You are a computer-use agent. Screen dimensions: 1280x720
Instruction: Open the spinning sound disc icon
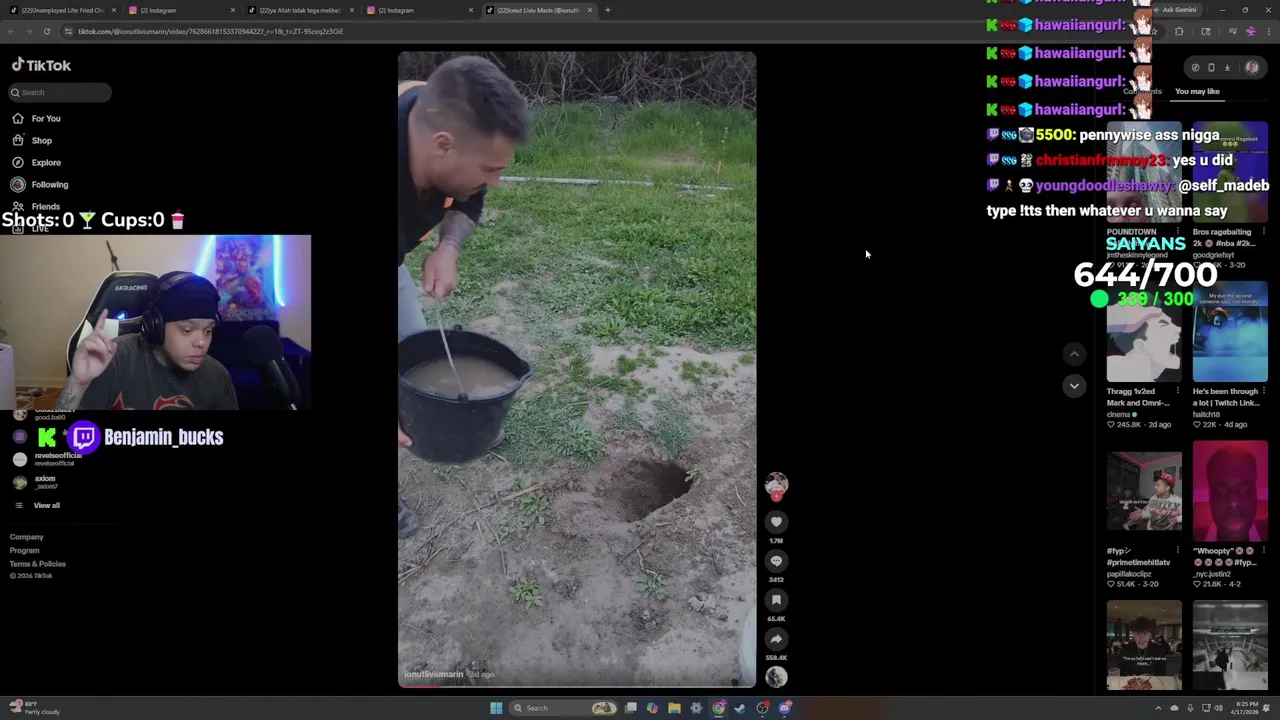[x=776, y=677]
